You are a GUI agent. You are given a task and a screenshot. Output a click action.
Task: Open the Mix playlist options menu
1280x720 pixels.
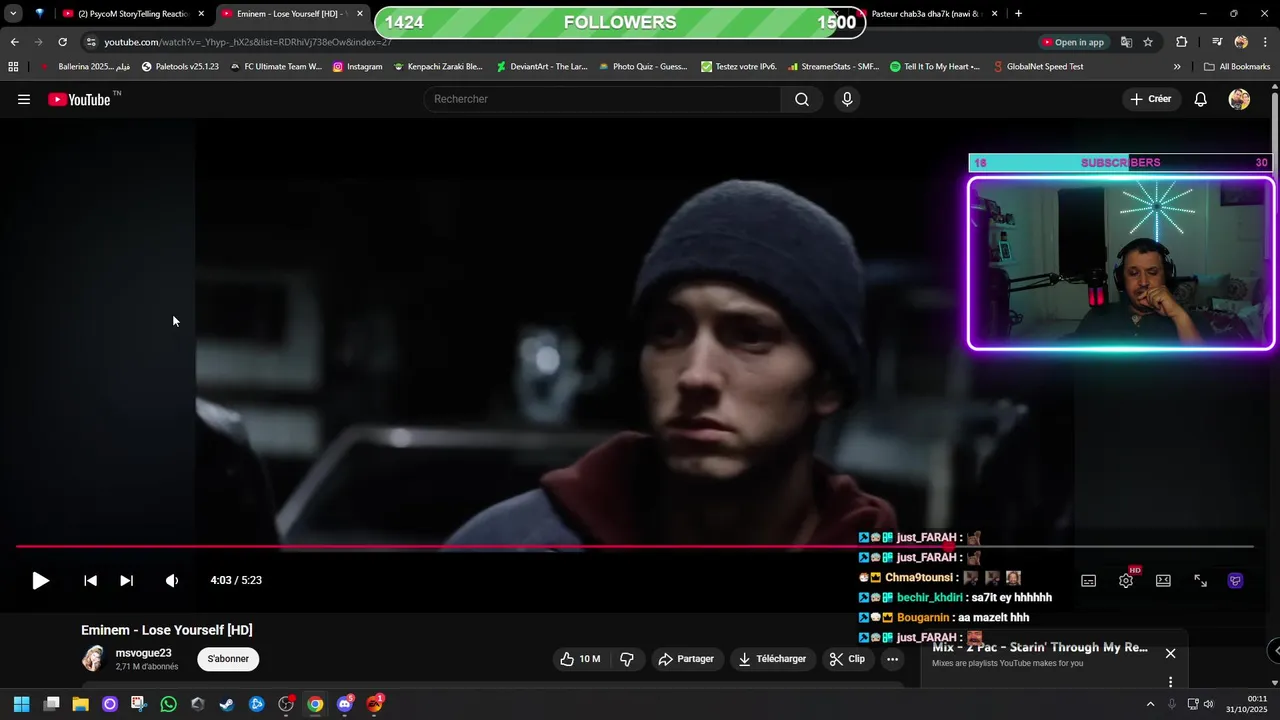pos(1170,682)
